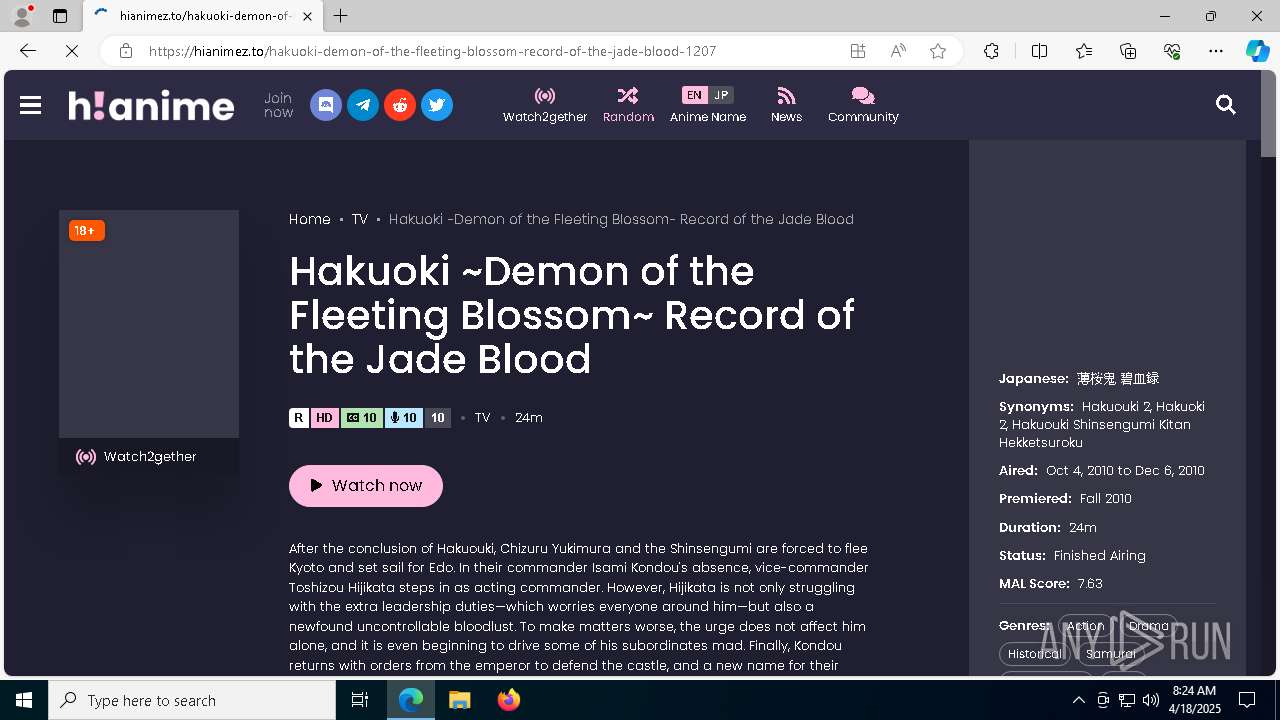Click the taskbar search box
This screenshot has width=1280, height=720.
coord(192,700)
